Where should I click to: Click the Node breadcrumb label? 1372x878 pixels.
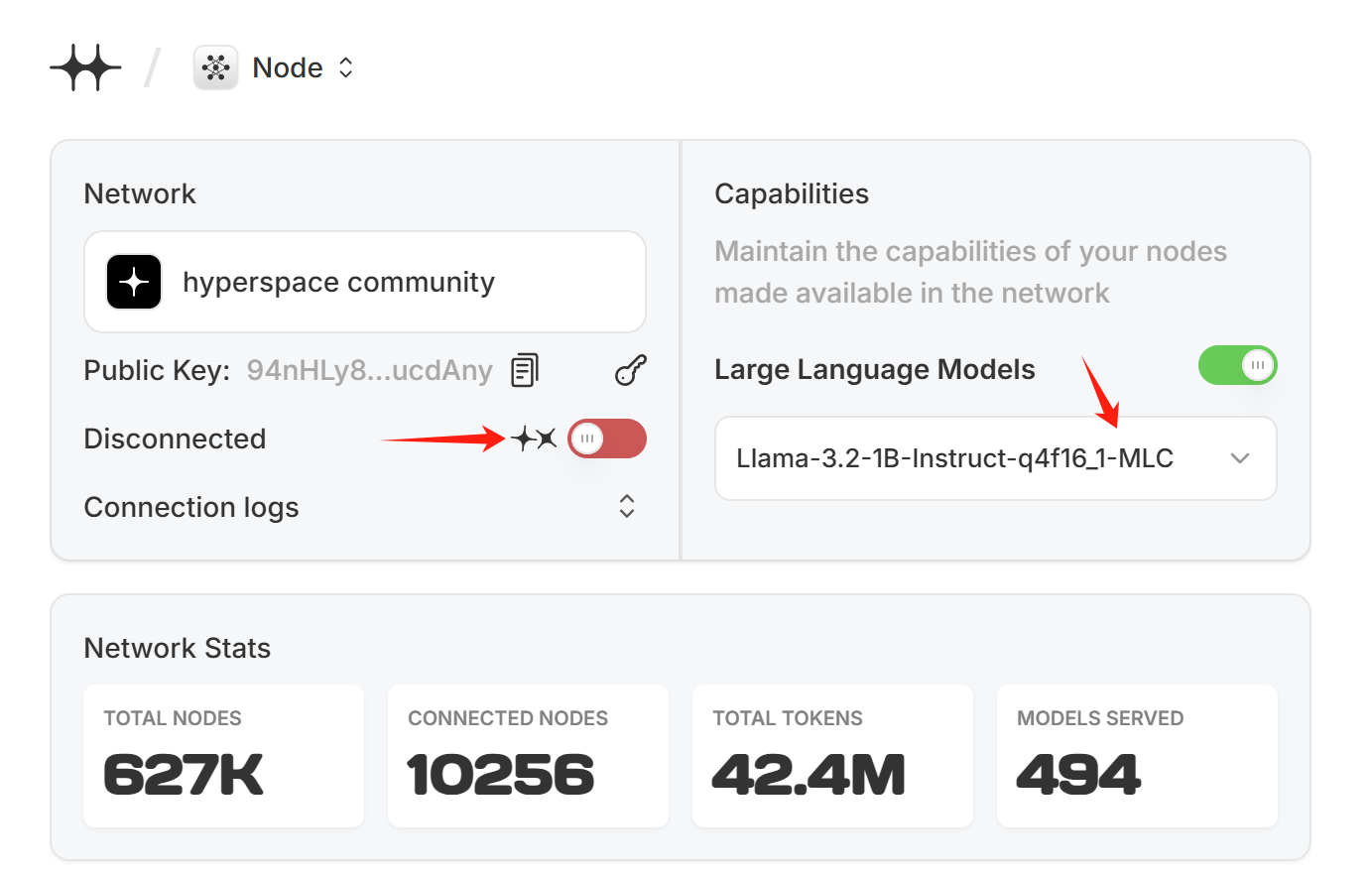[x=287, y=67]
